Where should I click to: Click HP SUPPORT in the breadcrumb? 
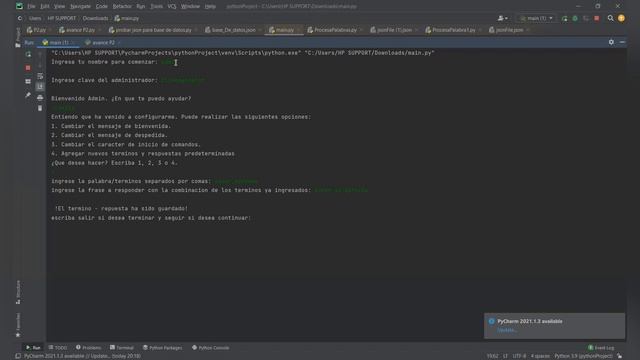pos(62,18)
